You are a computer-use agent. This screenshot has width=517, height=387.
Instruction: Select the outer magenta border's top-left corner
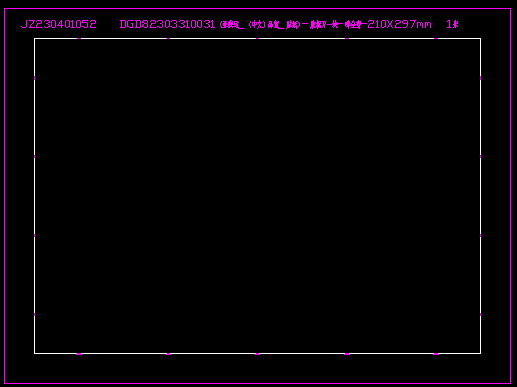[5, 9]
